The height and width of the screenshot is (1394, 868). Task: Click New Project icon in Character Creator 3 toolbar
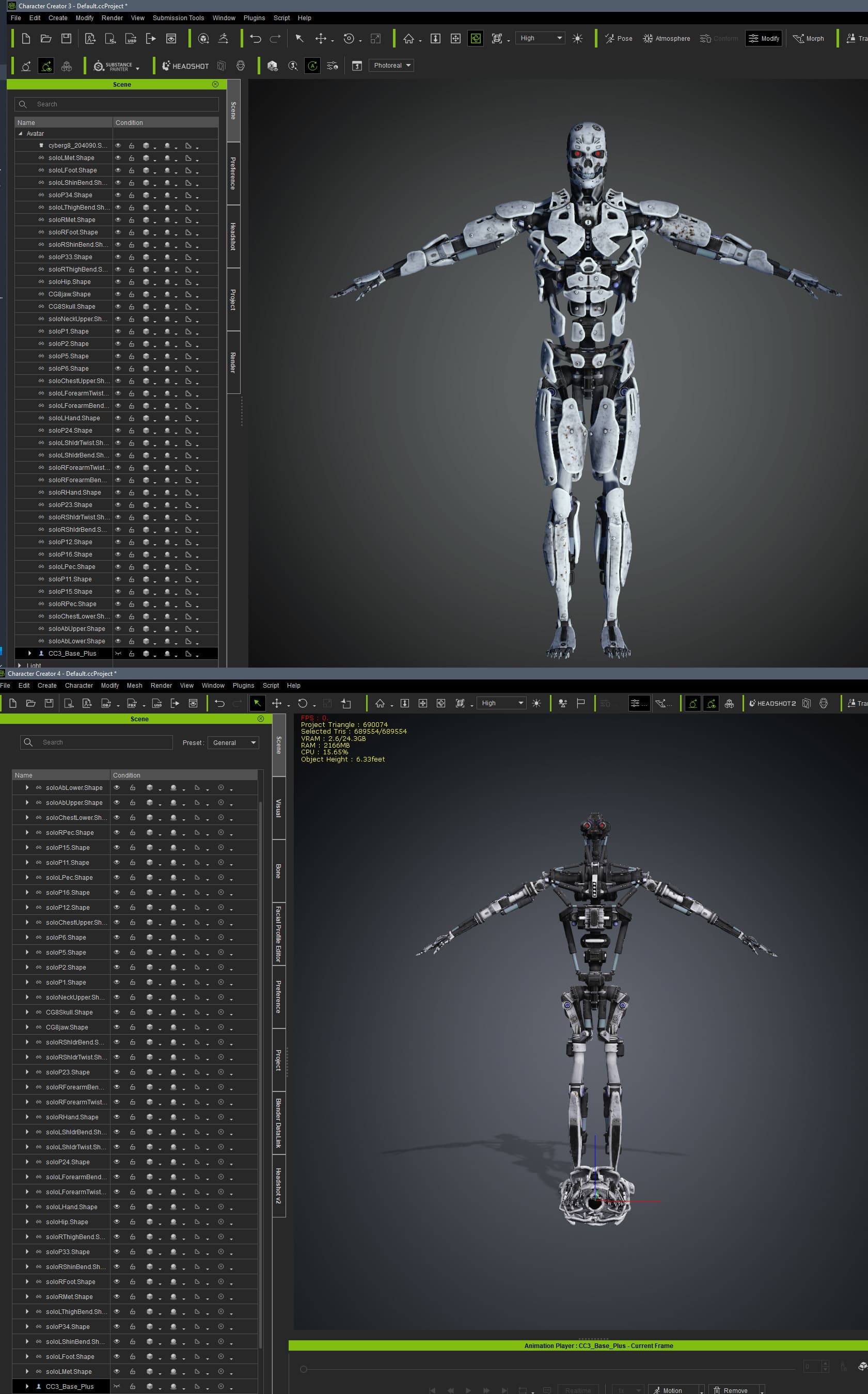[26, 38]
